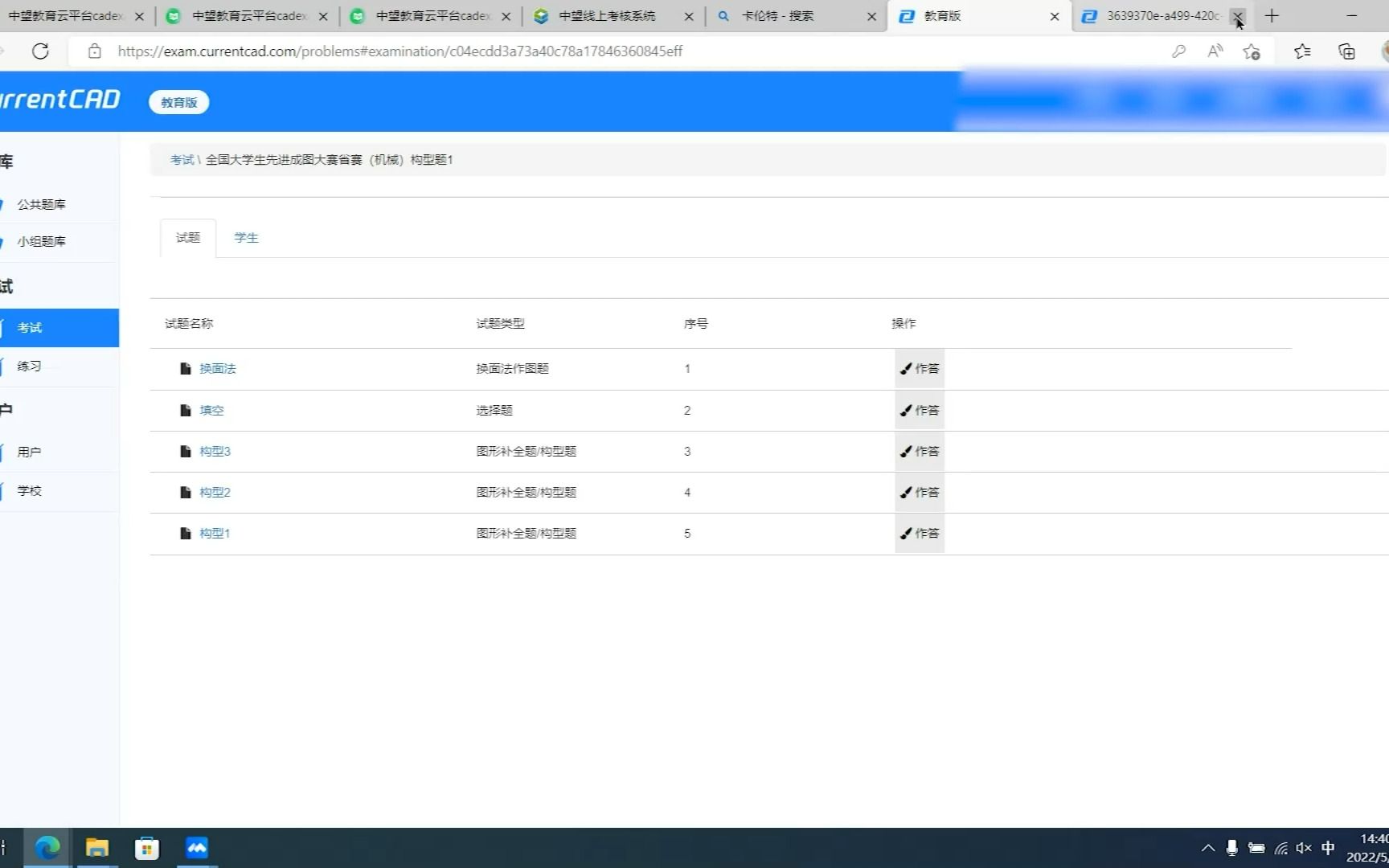Click 作答 for the 换面法 row
1389x868 pixels.
[920, 369]
